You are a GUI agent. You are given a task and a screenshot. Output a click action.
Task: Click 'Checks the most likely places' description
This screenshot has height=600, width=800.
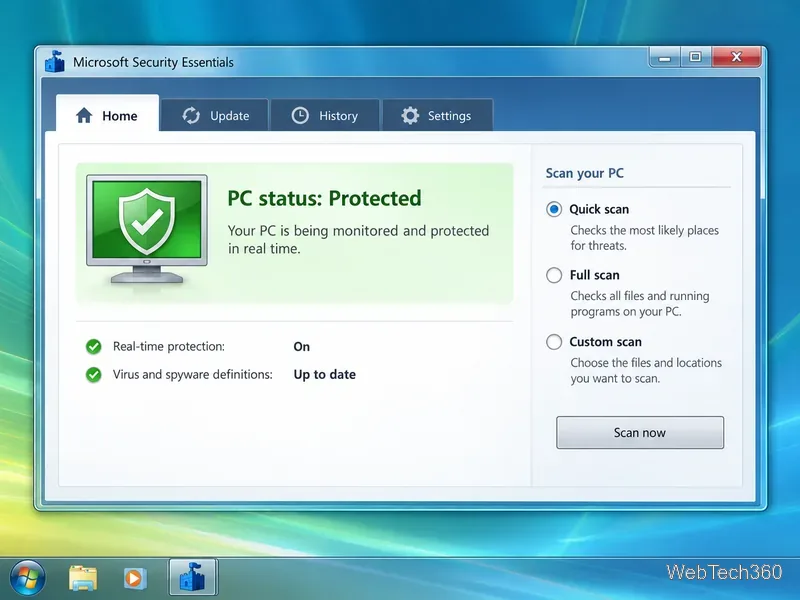pos(644,238)
